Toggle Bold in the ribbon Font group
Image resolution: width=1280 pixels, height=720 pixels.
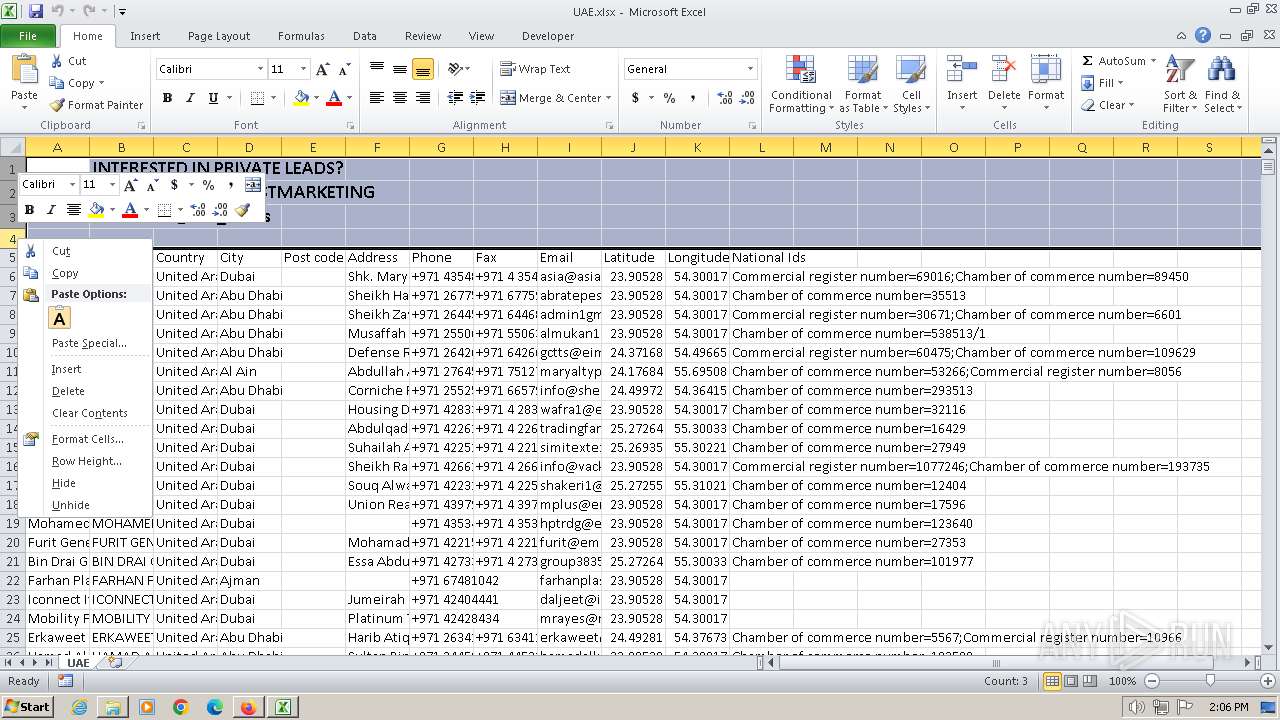click(167, 98)
